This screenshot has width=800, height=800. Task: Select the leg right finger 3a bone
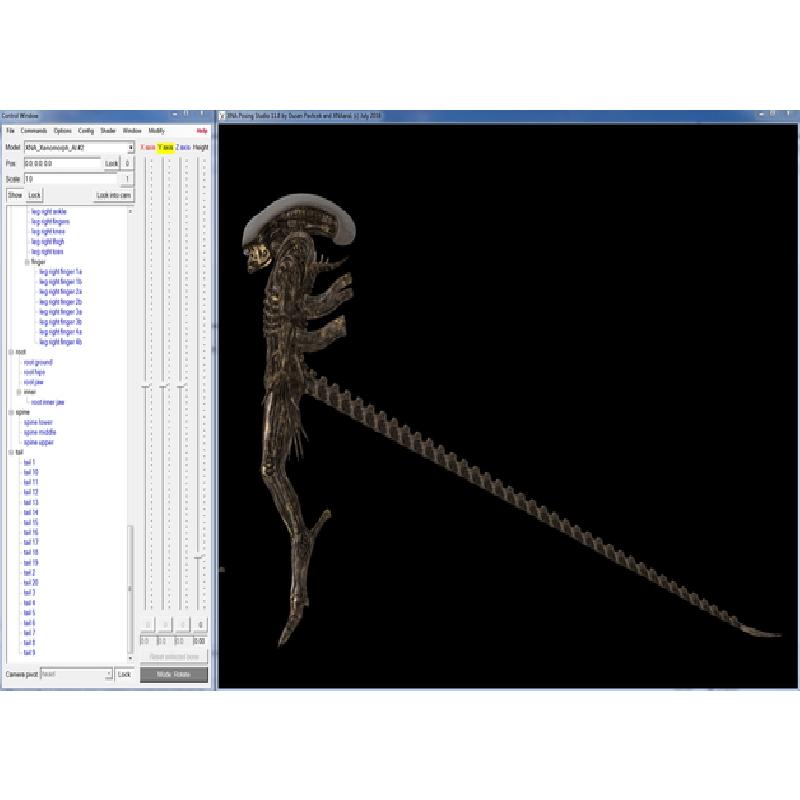pyautogui.click(x=60, y=312)
